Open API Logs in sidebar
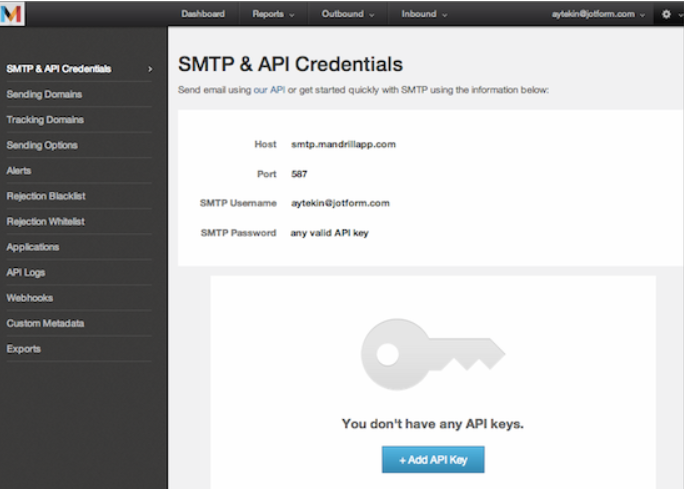 click(x=26, y=272)
